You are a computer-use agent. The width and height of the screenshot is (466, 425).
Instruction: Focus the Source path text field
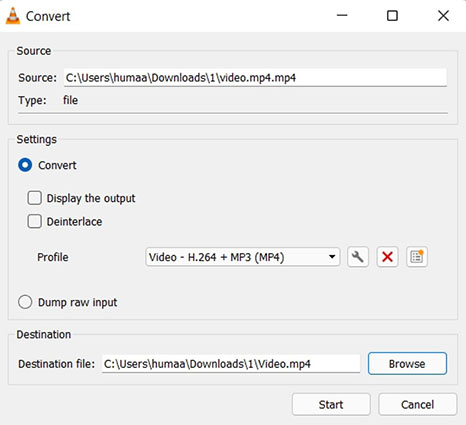(x=255, y=78)
